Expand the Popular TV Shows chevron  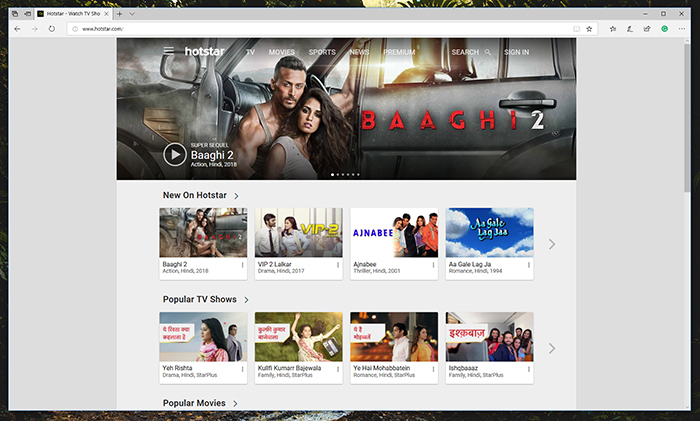[x=246, y=300]
